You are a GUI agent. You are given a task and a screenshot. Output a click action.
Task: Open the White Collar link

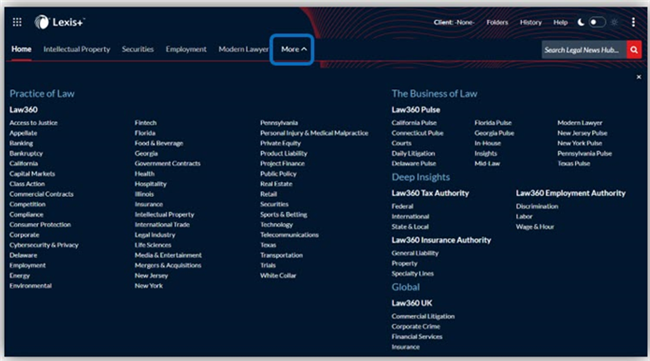point(278,275)
